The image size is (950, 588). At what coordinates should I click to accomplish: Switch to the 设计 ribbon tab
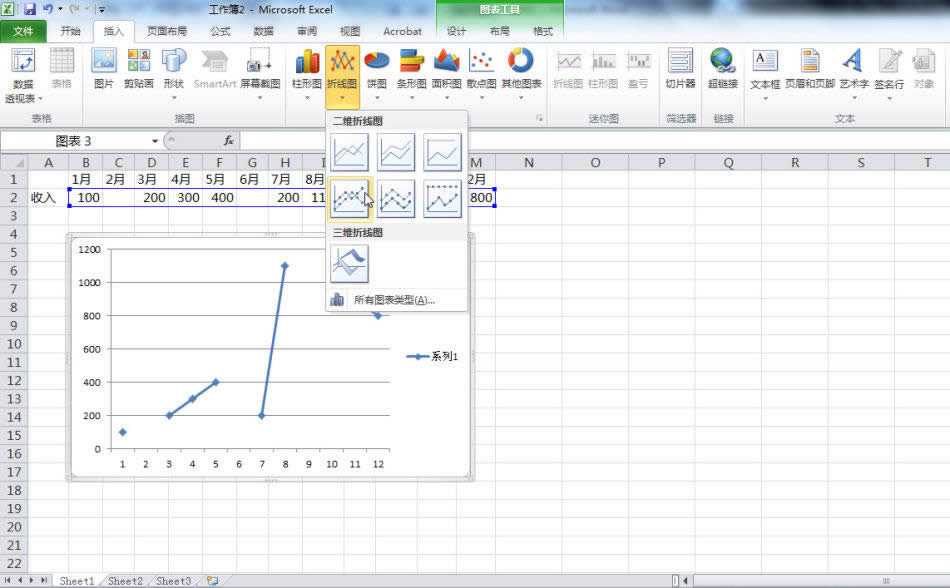(x=457, y=31)
